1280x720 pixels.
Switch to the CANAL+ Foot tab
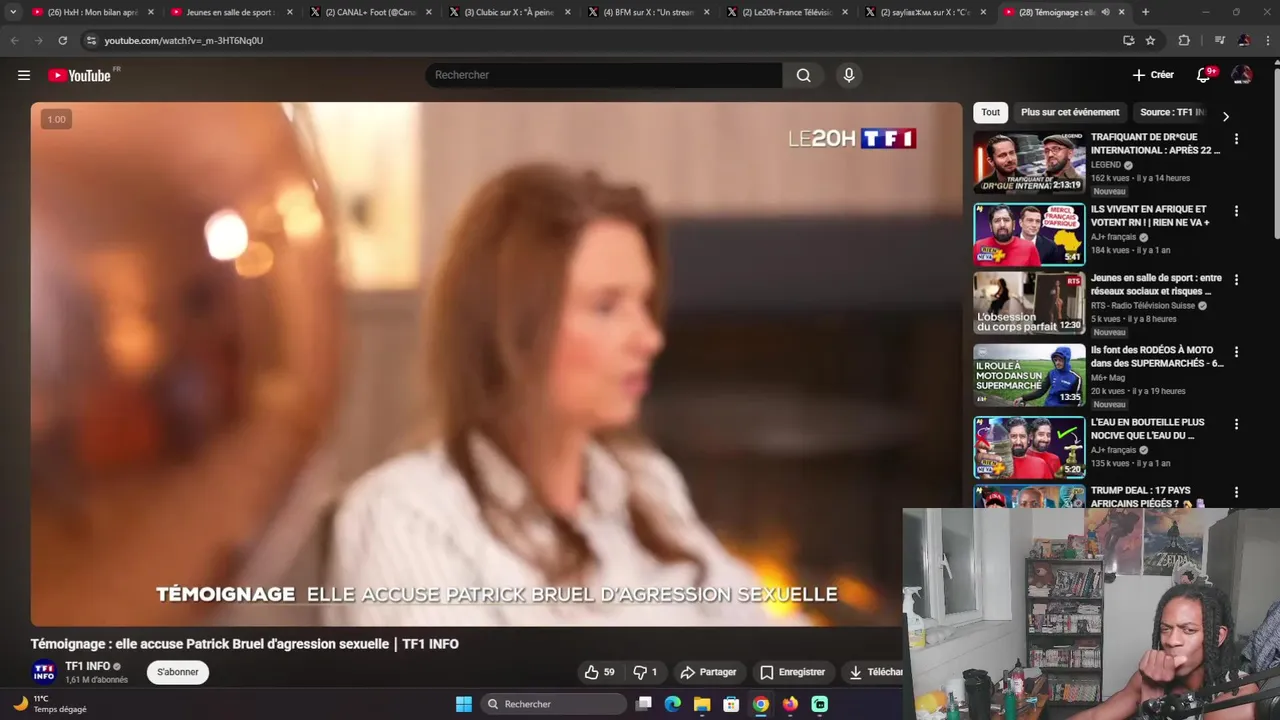(x=371, y=12)
